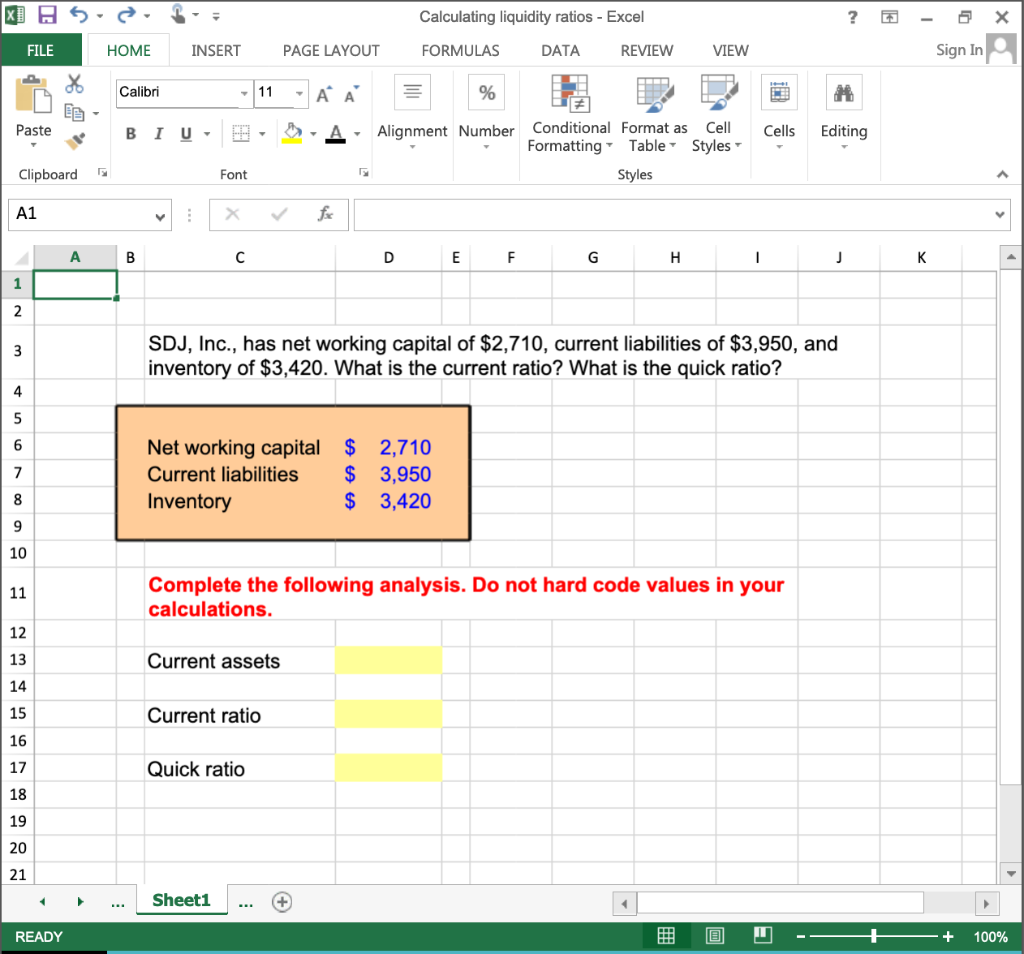Select yellow Current assets answer cell
The width and height of the screenshot is (1024, 954).
389,660
